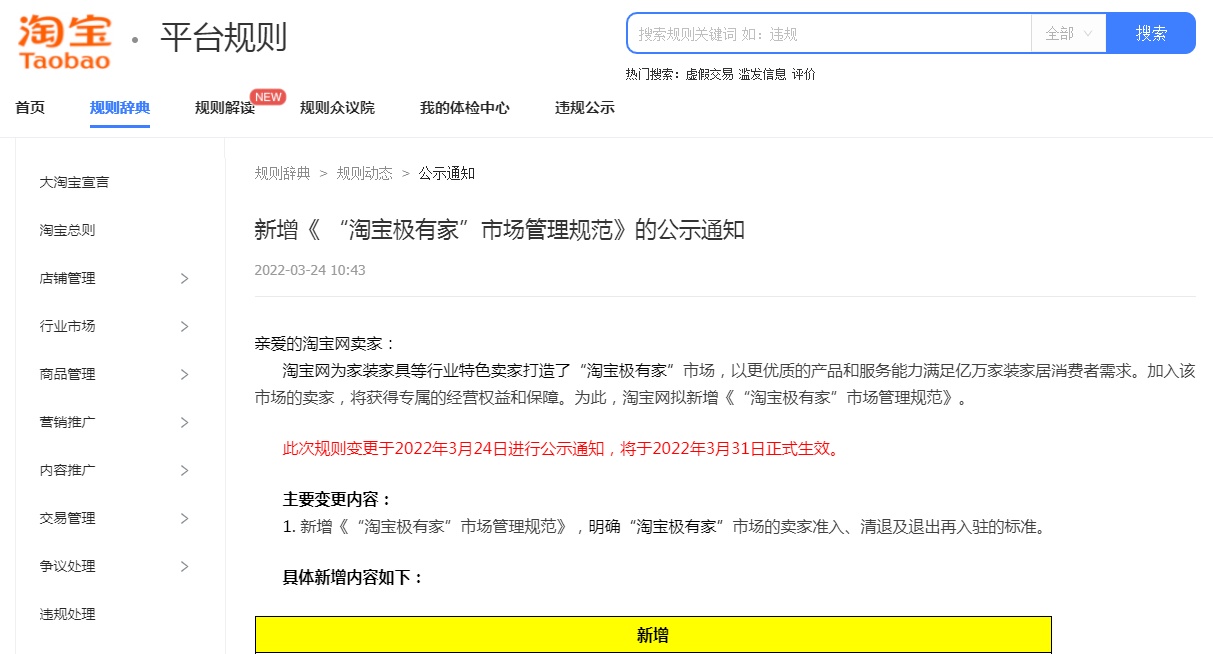Select 商品管理 in the sidebar
The height and width of the screenshot is (654, 1213).
tap(68, 374)
